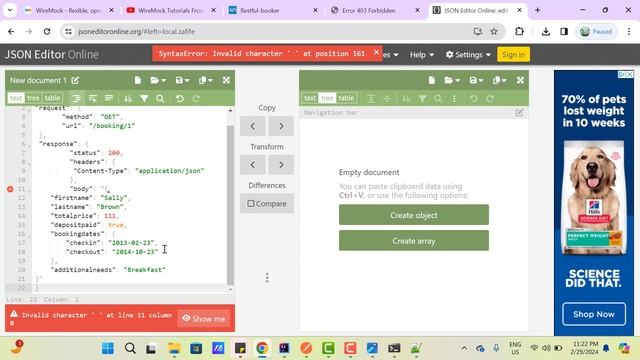This screenshot has height=360, width=640.
Task: Click the Sign in button
Action: point(513,55)
